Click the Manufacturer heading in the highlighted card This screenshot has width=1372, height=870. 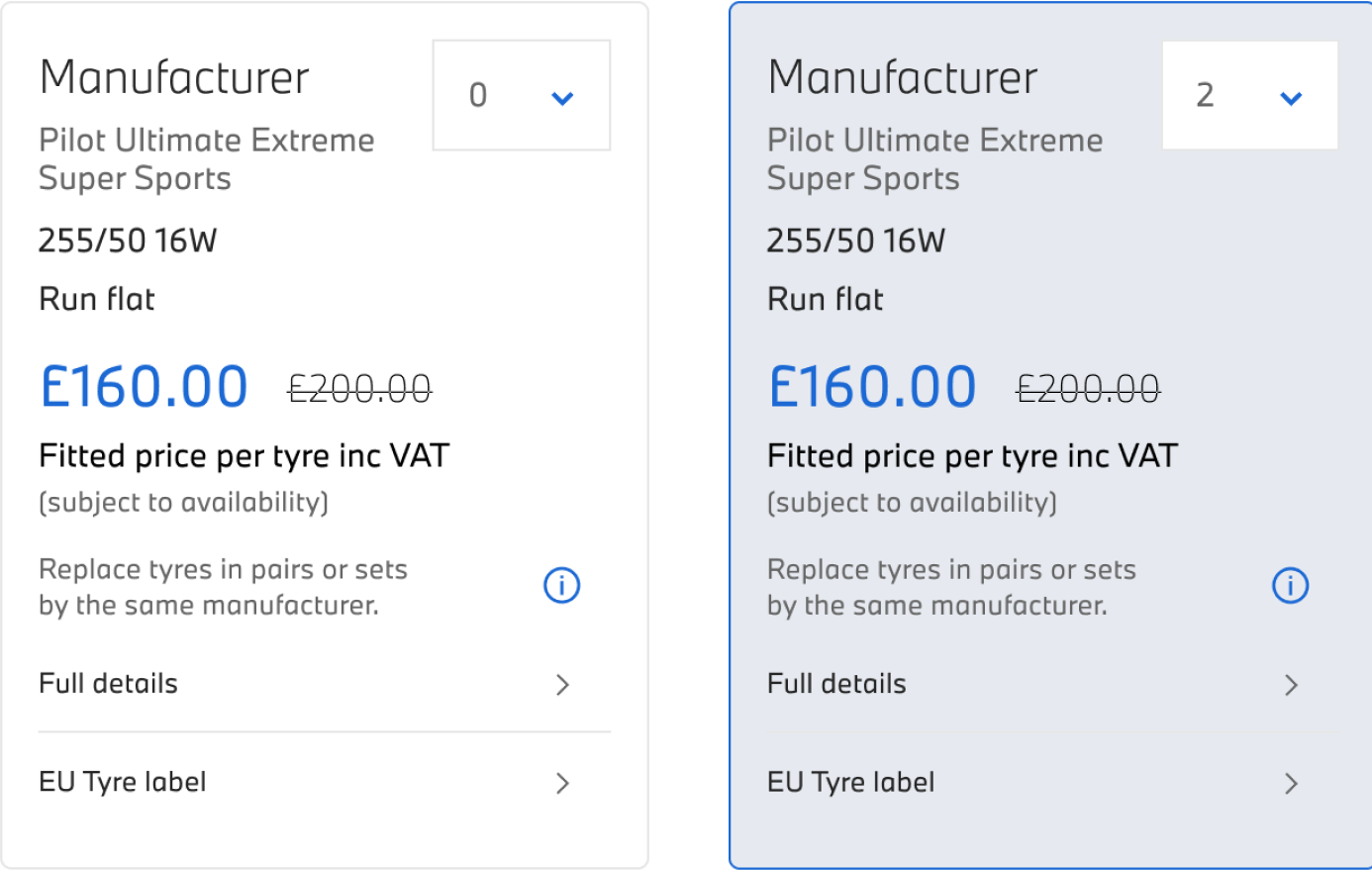coord(903,78)
